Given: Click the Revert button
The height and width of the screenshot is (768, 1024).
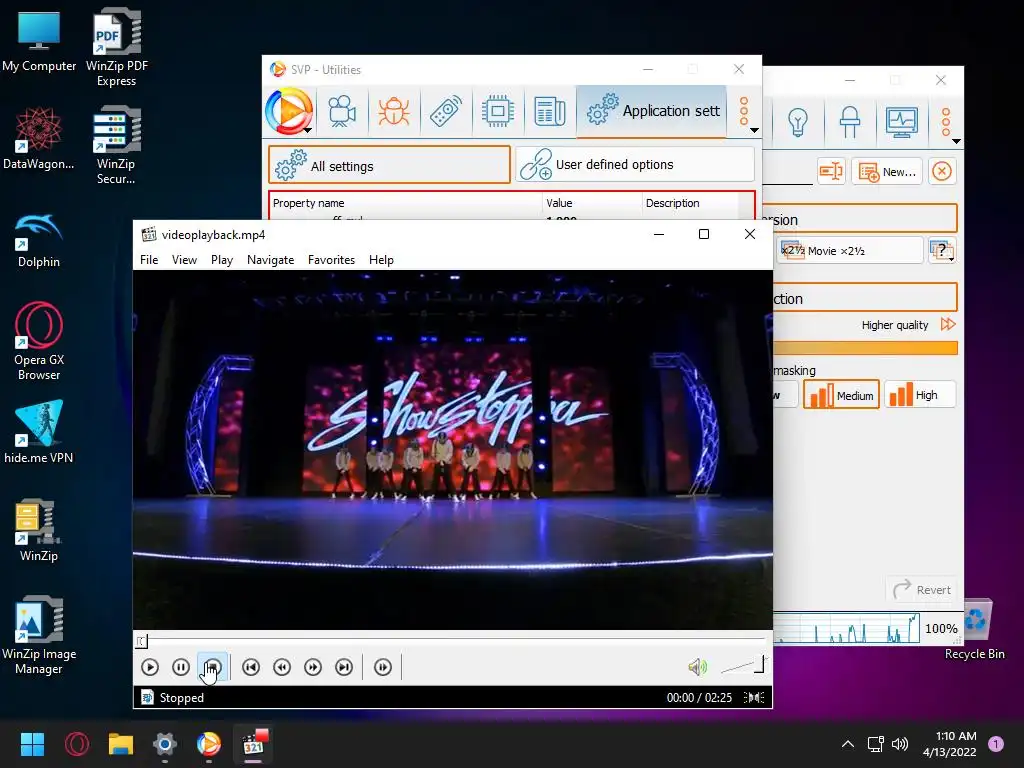Looking at the screenshot, I should click(x=922, y=590).
